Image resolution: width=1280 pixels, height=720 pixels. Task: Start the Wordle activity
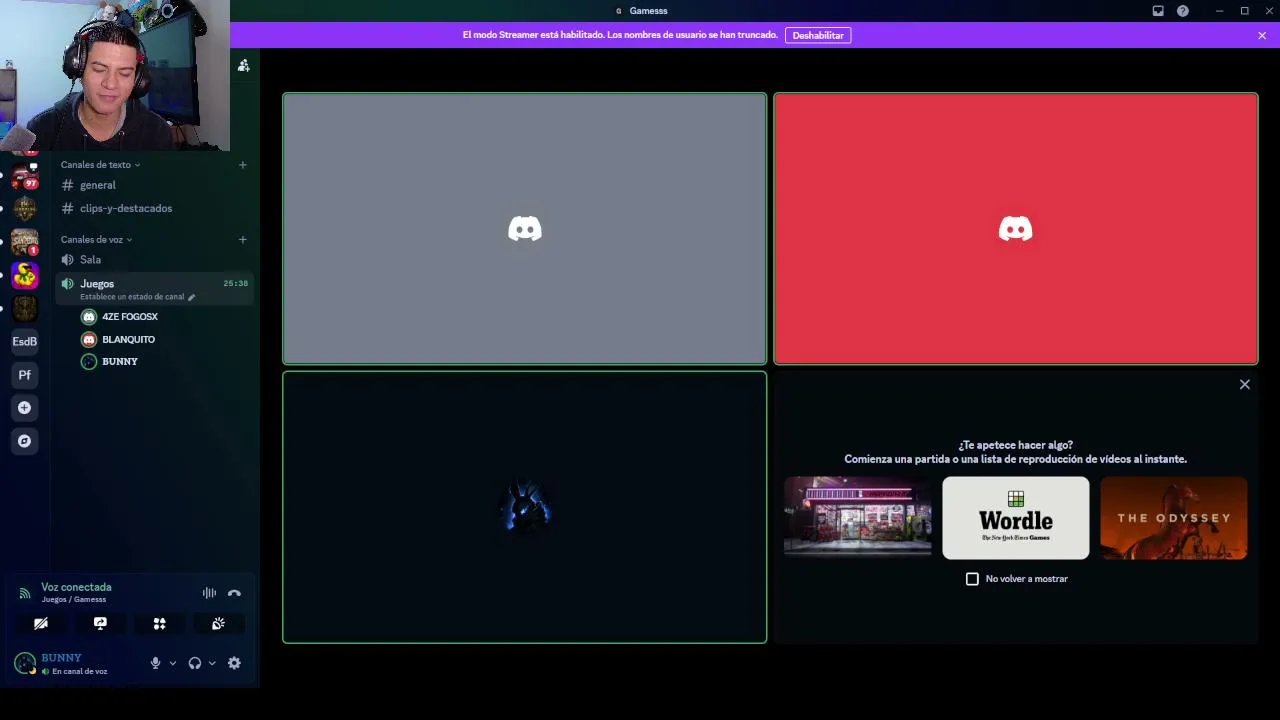1016,518
